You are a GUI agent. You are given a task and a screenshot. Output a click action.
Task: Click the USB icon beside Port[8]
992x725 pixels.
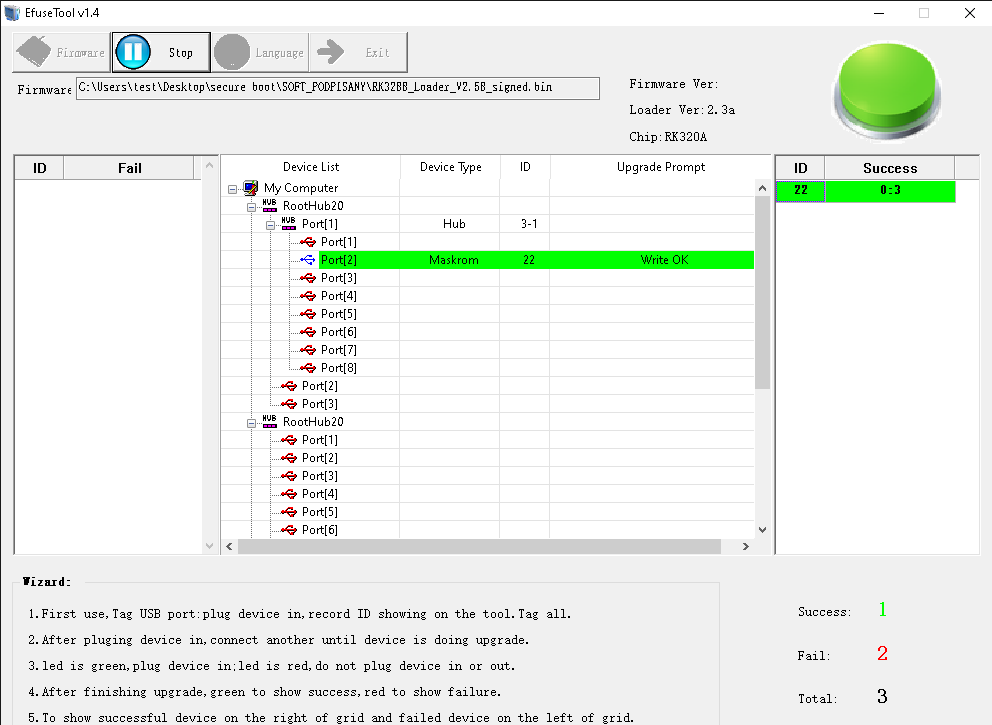click(x=307, y=367)
